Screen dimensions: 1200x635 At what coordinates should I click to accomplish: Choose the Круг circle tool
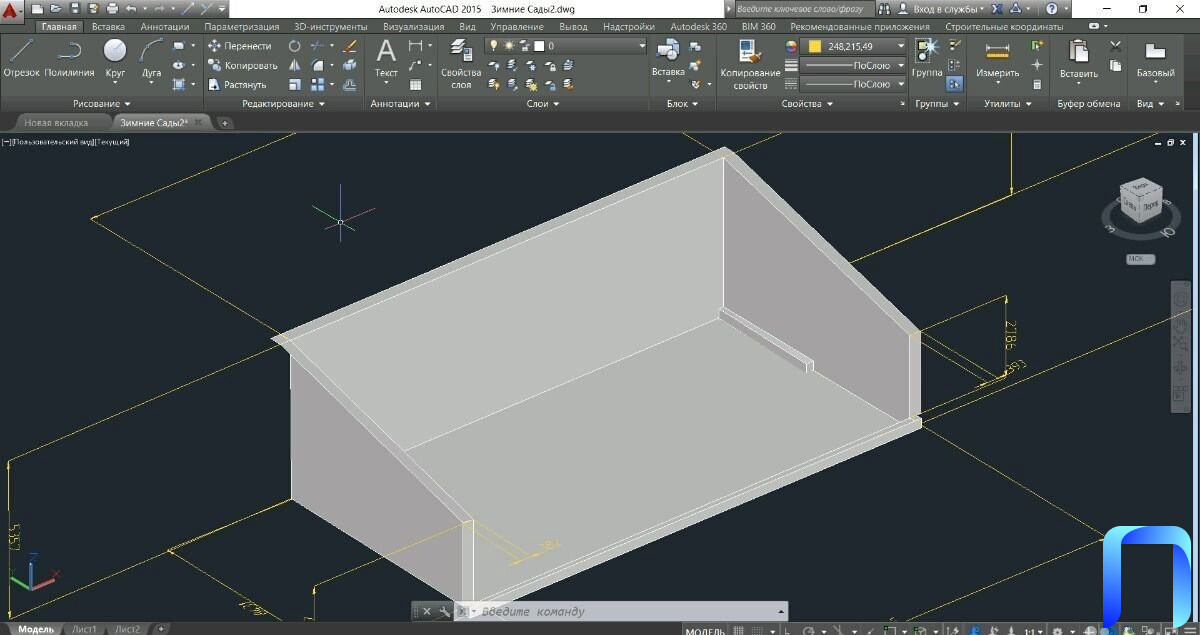pyautogui.click(x=115, y=58)
